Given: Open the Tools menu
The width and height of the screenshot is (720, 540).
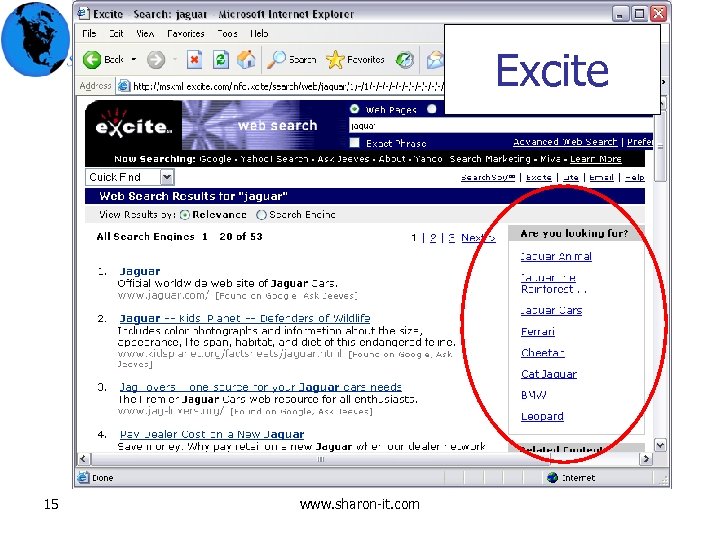Looking at the screenshot, I should click(227, 34).
